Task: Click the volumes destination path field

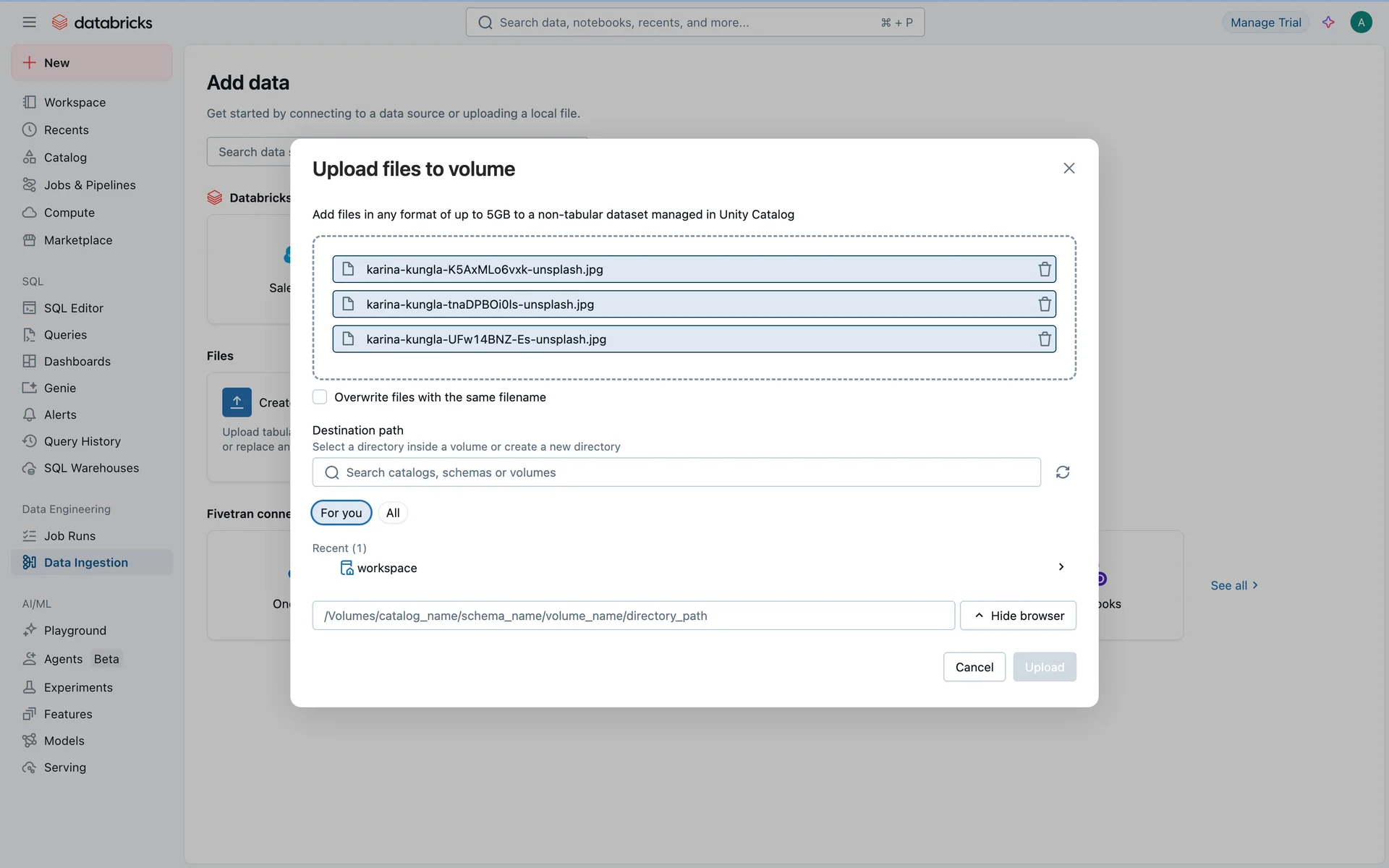Action: click(x=633, y=616)
